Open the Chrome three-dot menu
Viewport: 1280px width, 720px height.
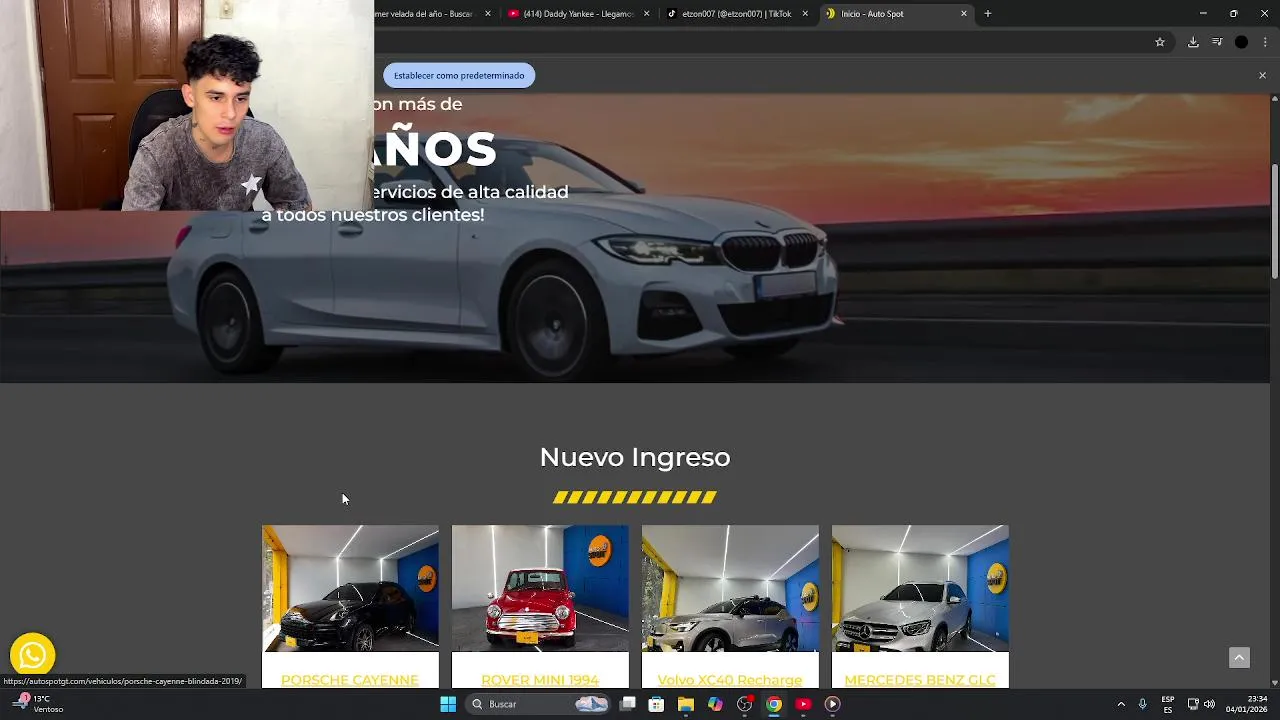1265,42
